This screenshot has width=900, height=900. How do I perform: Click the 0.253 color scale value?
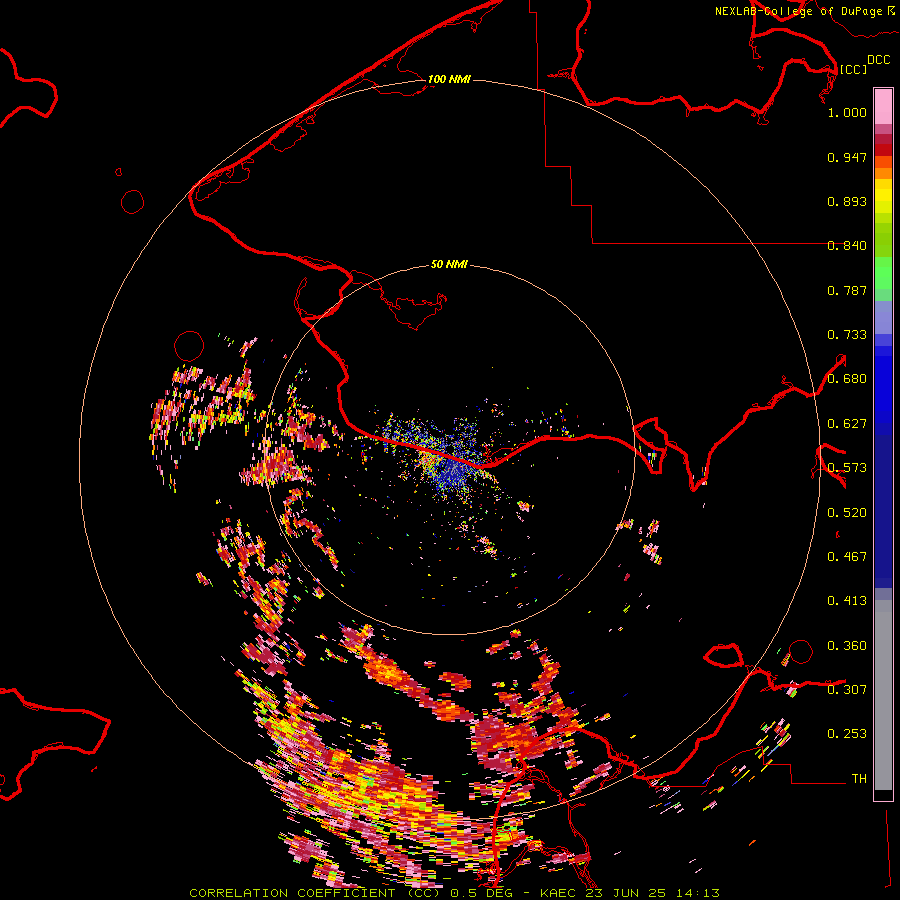click(x=847, y=734)
